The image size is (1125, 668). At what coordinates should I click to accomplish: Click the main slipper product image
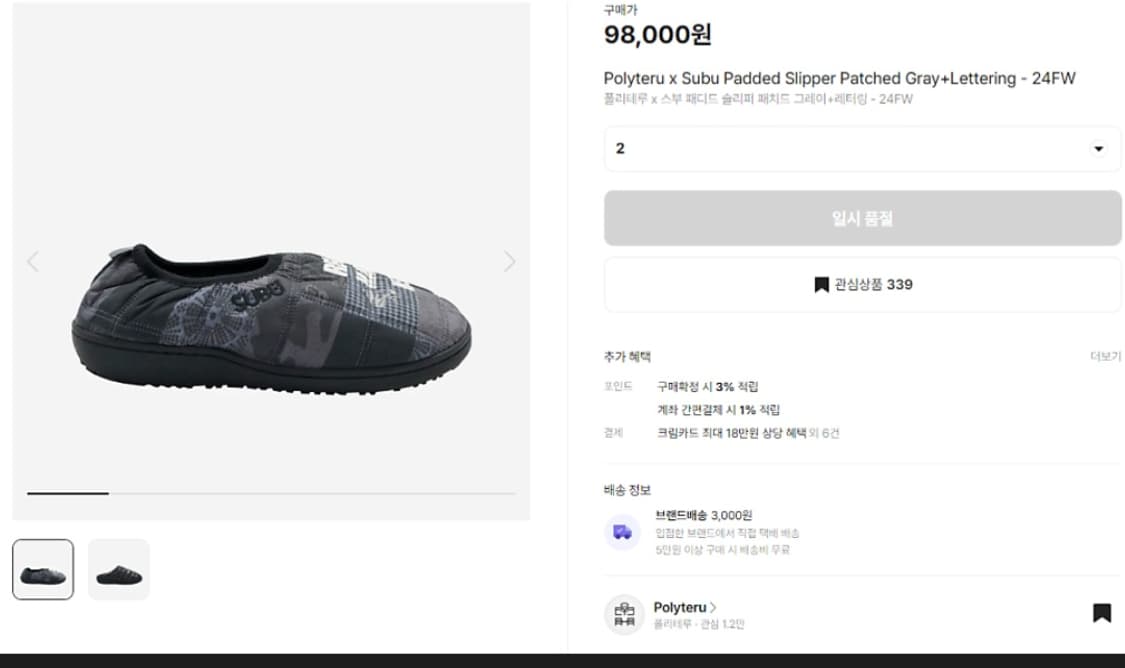(271, 310)
